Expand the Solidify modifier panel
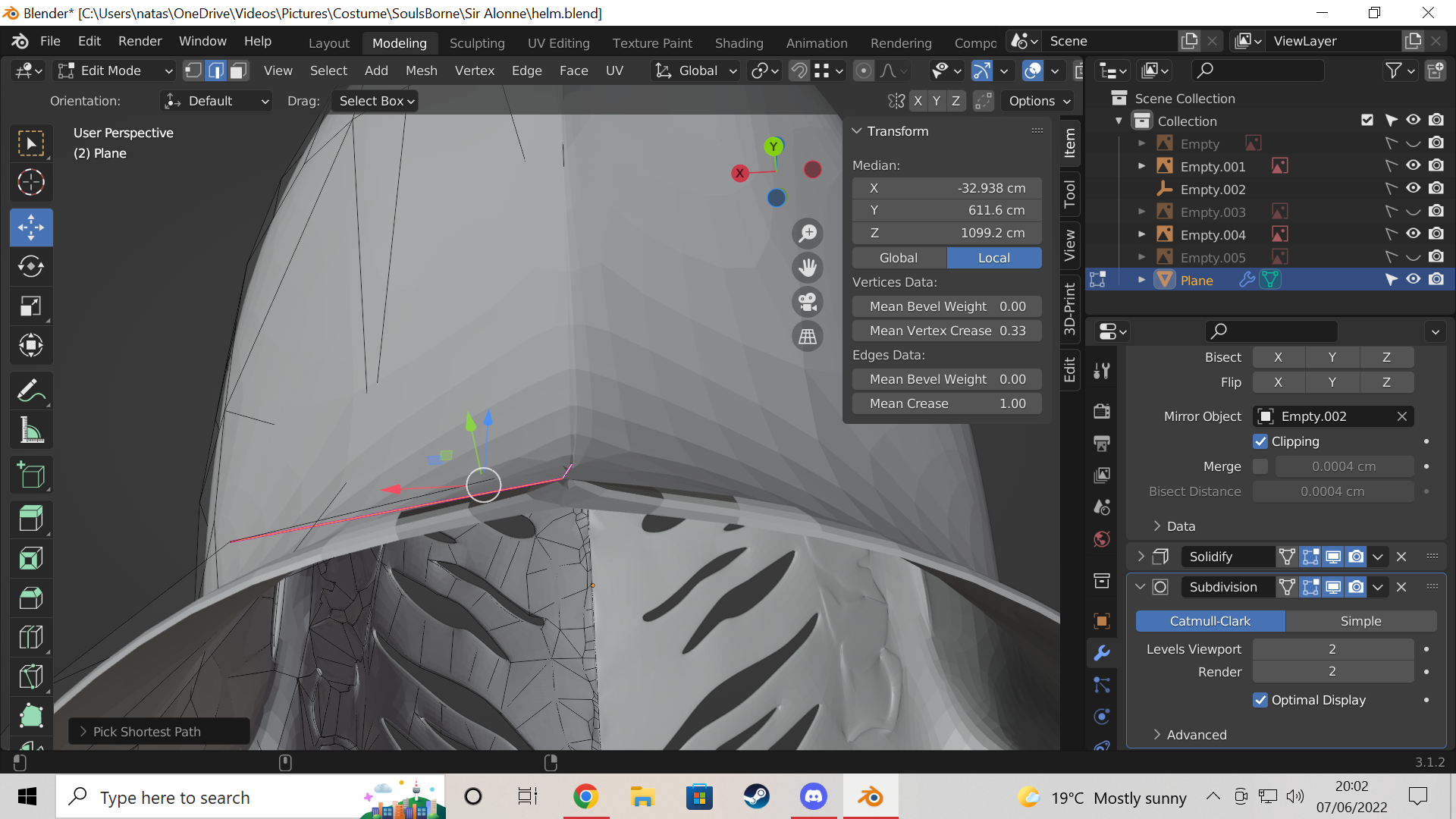Image resolution: width=1456 pixels, height=819 pixels. click(1141, 557)
